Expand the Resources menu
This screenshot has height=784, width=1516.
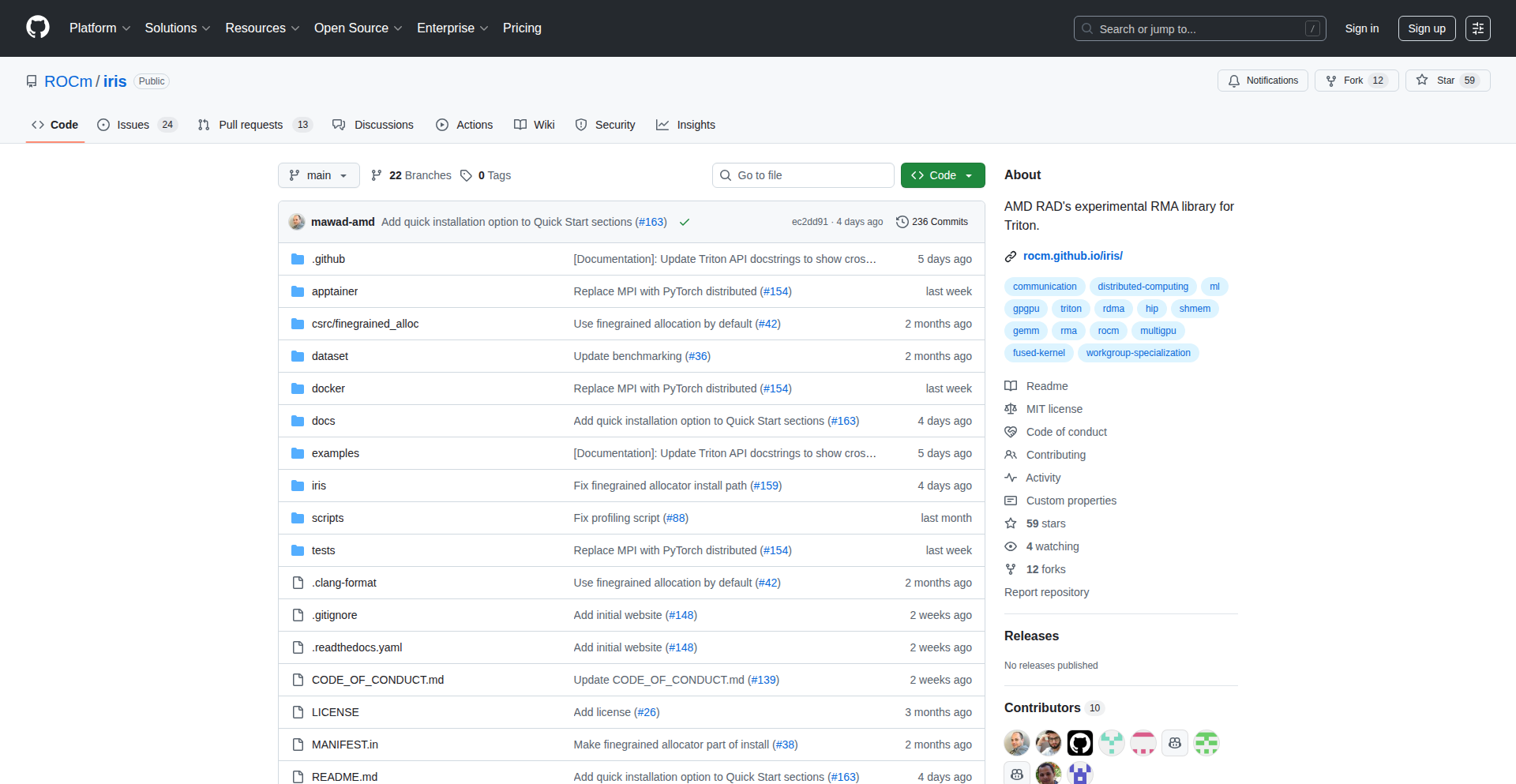(x=262, y=28)
